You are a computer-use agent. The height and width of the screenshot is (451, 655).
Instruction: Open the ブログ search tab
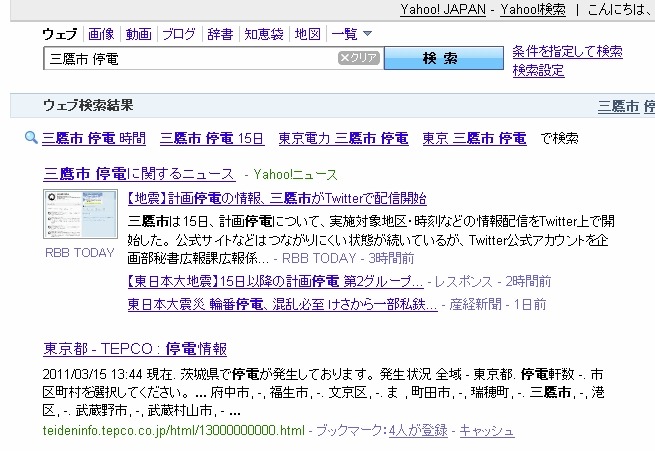pyautogui.click(x=178, y=34)
